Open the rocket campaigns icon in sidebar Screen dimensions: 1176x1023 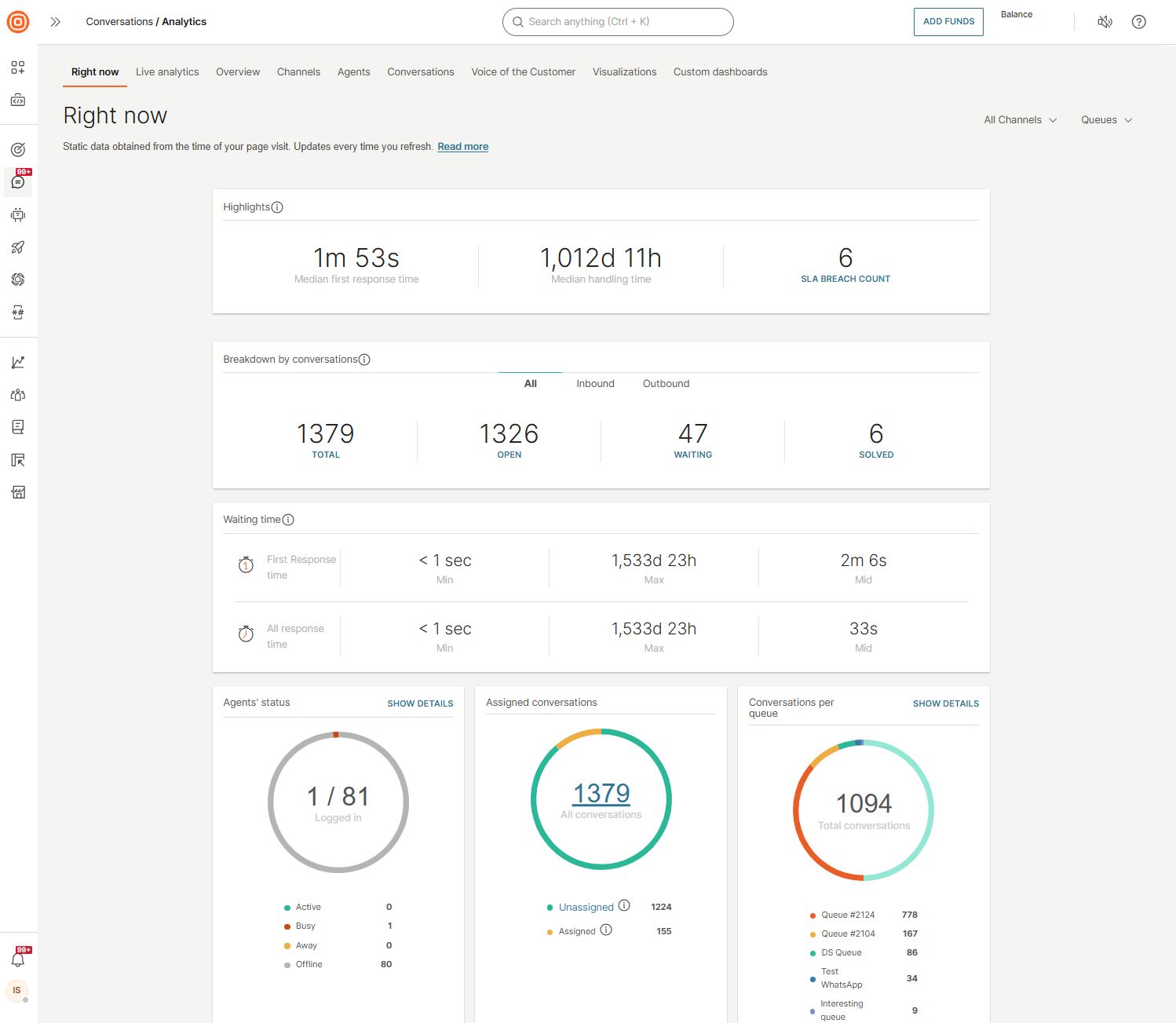[18, 247]
